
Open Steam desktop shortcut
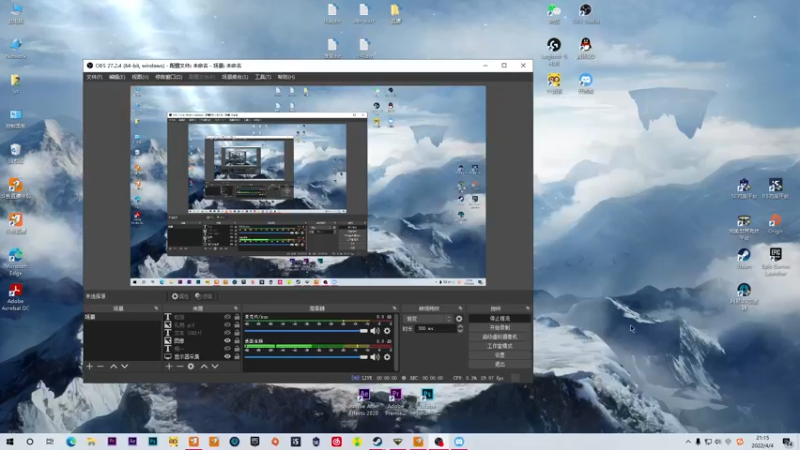point(744,259)
